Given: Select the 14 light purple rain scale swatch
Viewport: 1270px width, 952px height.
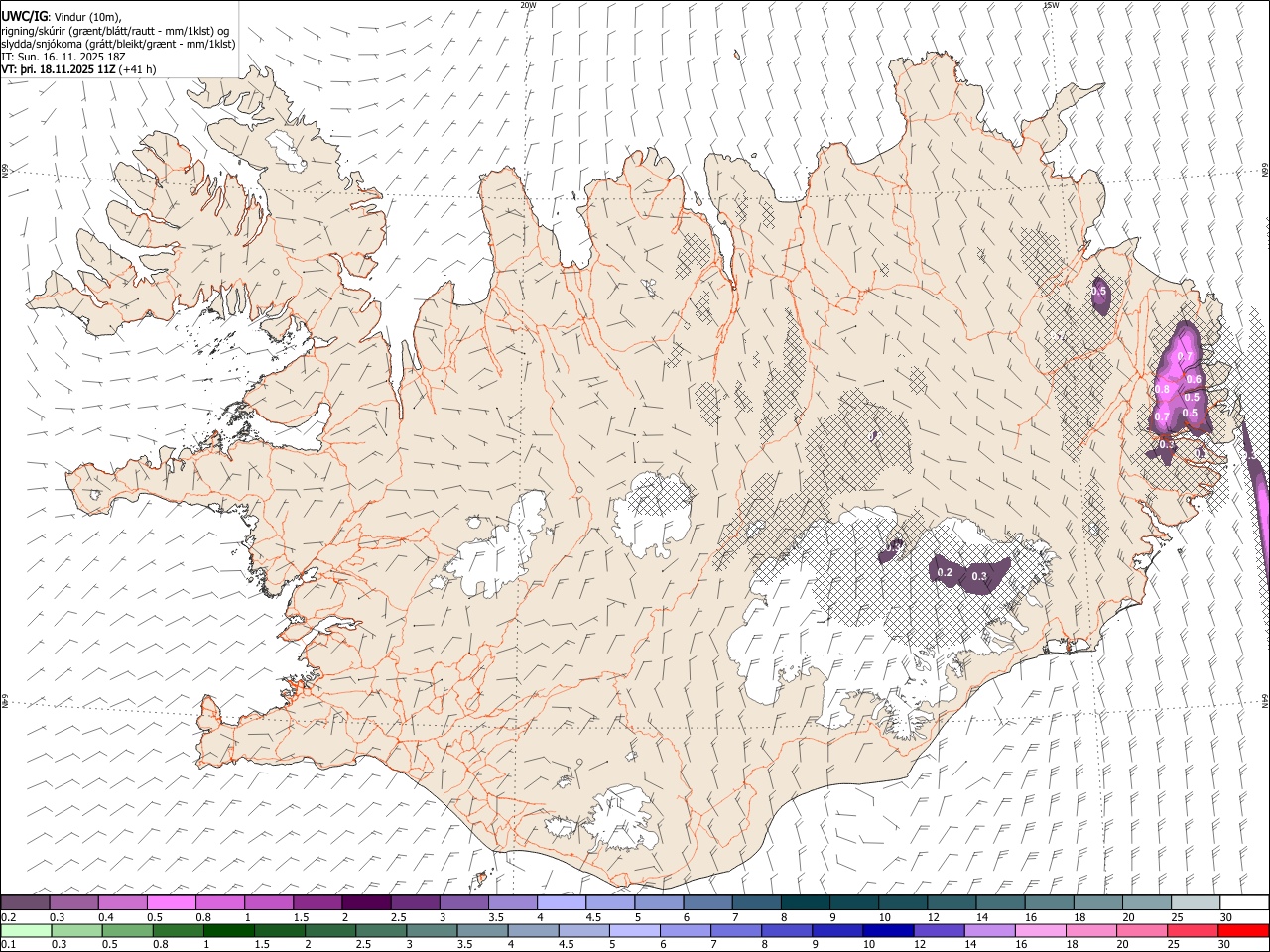Looking at the screenshot, I should click(x=990, y=931).
